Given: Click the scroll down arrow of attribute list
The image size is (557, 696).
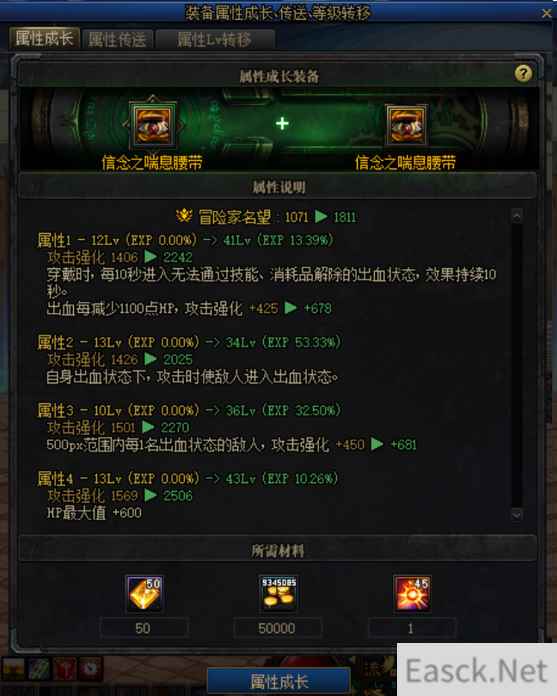Looking at the screenshot, I should 517,515.
